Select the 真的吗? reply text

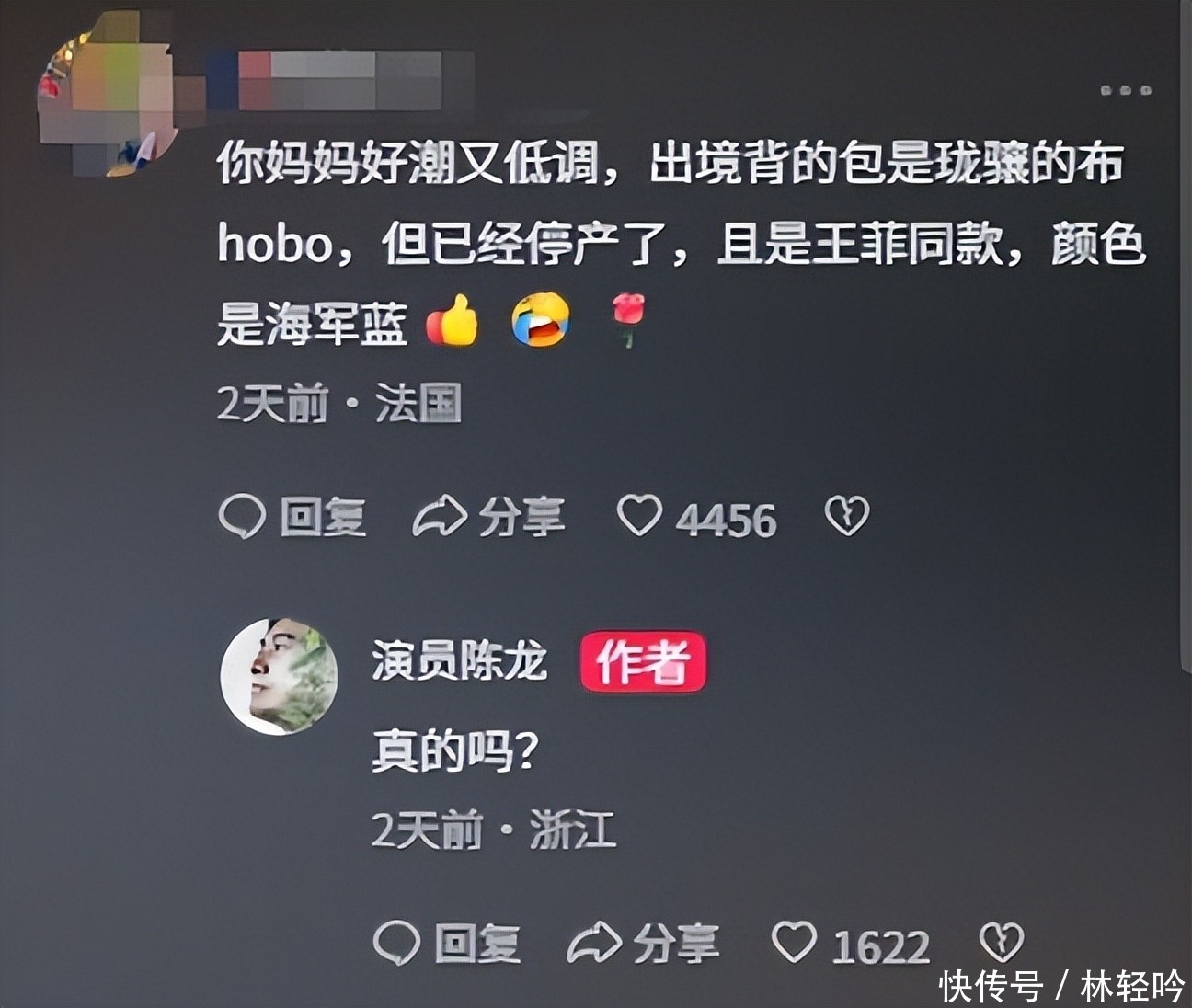coord(454,750)
